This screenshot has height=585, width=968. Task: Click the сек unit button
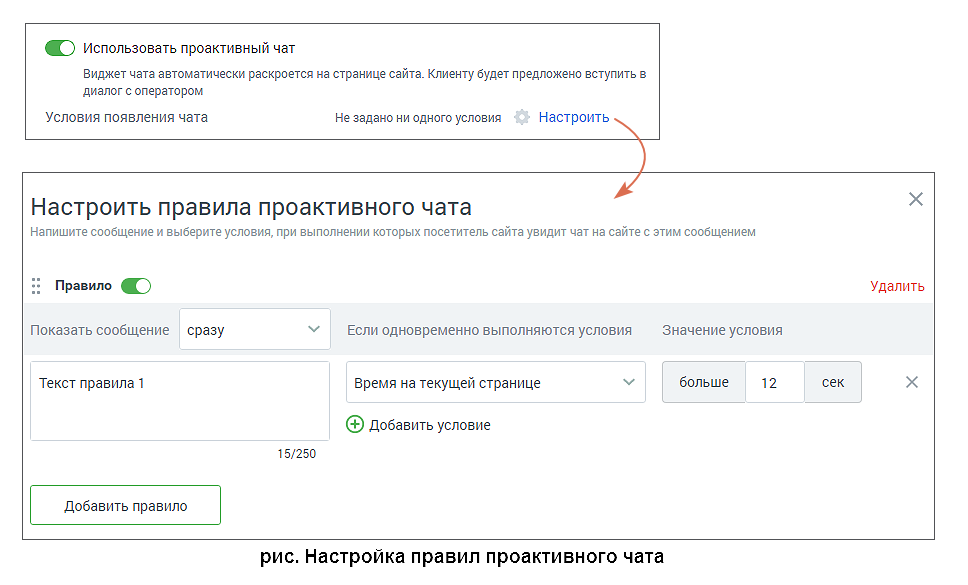pos(833,383)
